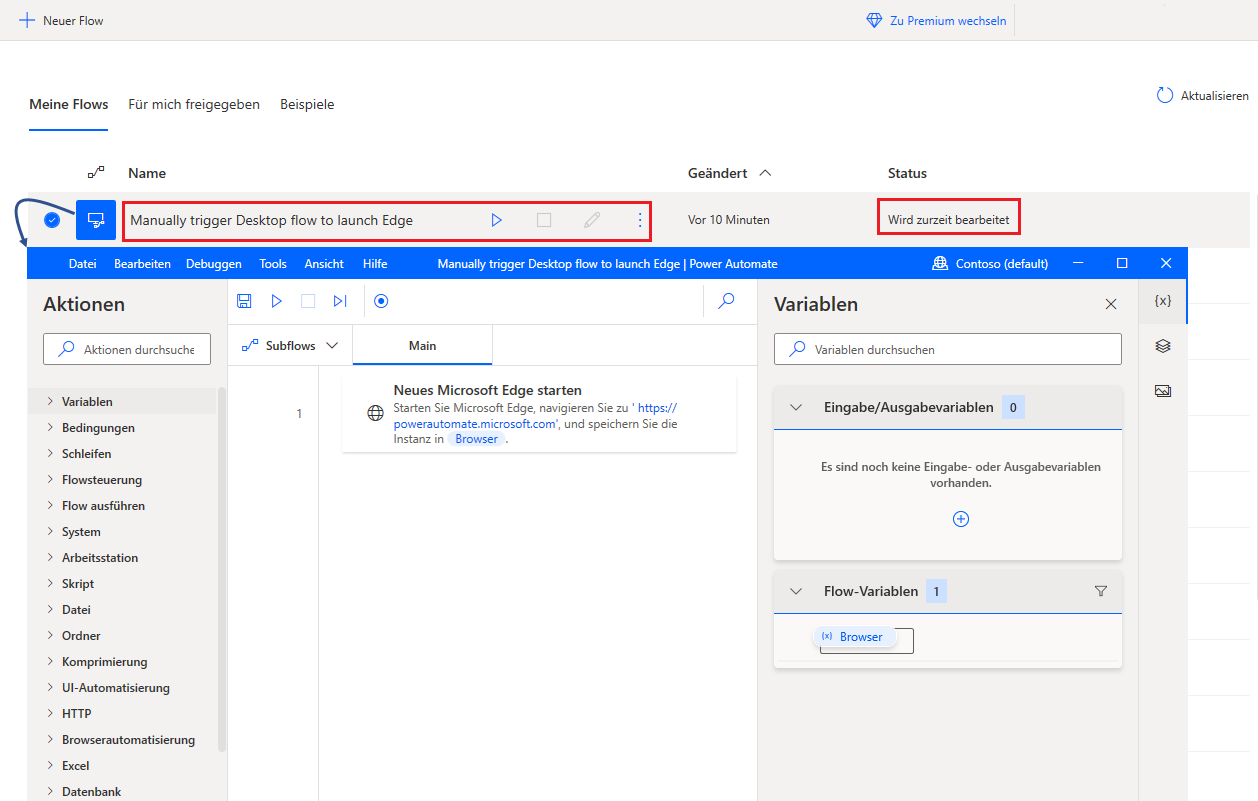Image resolution: width=1258 pixels, height=801 pixels.
Task: Expand HTTP action group
Action: click(122, 714)
